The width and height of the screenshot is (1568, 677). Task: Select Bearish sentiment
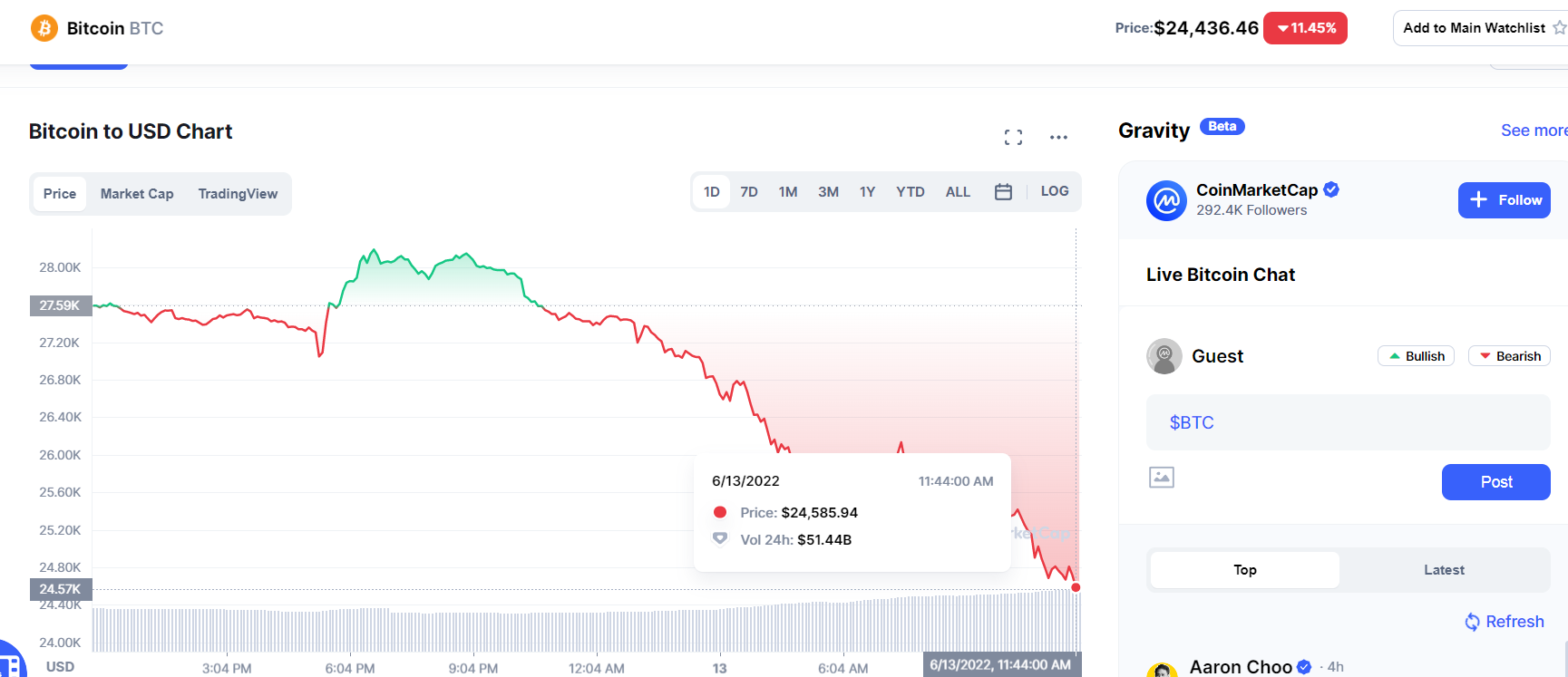point(1509,356)
